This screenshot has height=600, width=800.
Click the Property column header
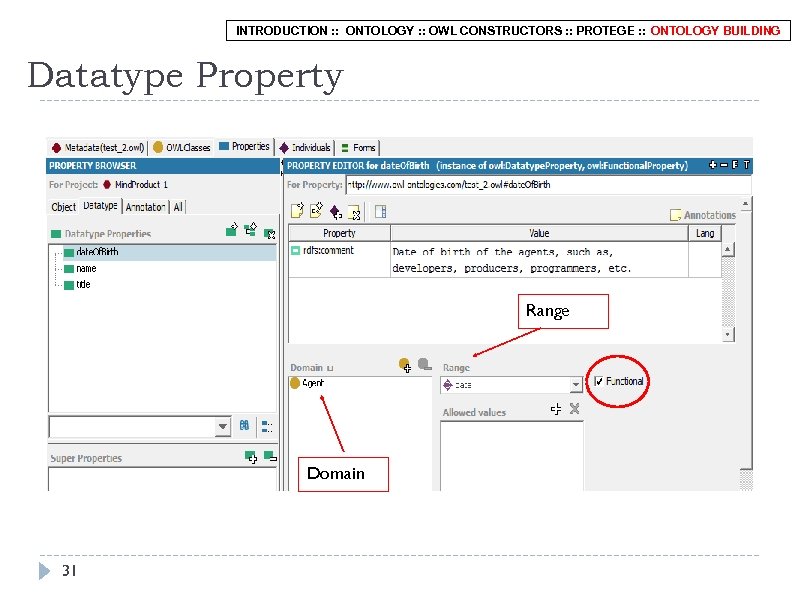tap(339, 233)
